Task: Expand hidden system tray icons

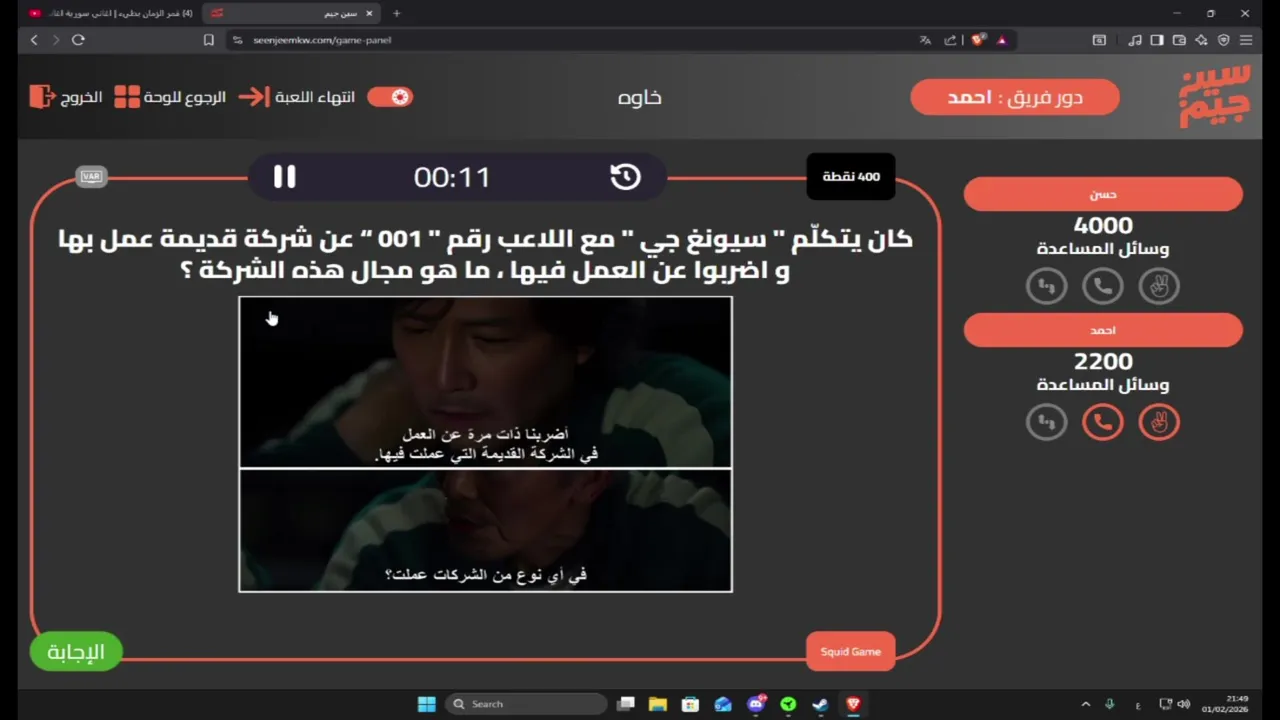Action: tap(1085, 704)
